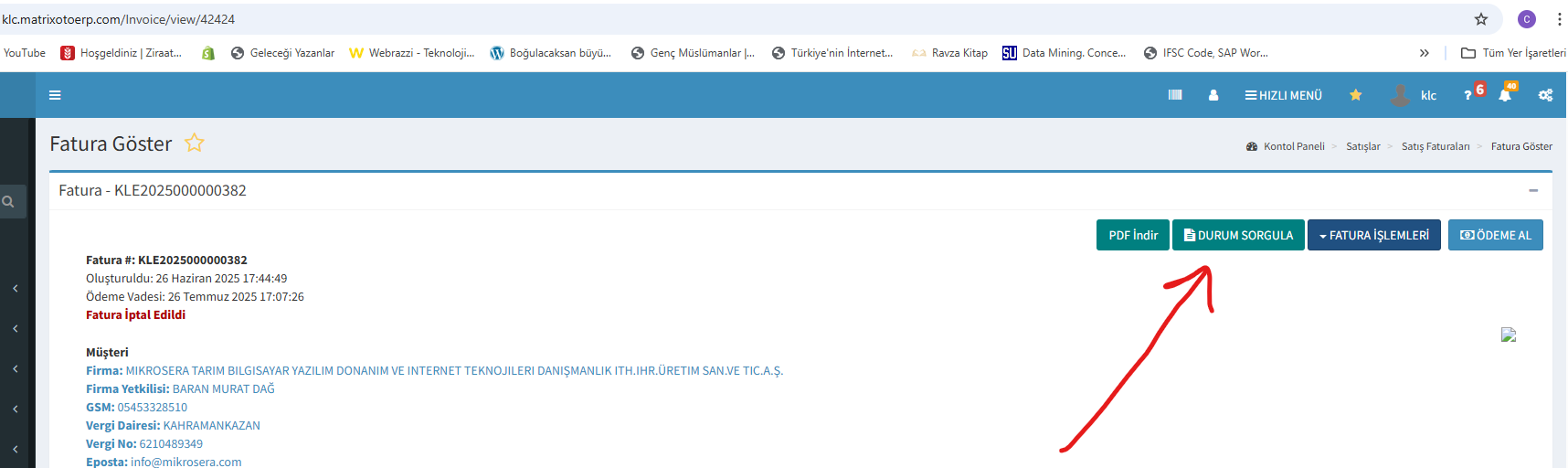Click the ÖDEME AL button
The image size is (1568, 468).
pyautogui.click(x=1495, y=235)
